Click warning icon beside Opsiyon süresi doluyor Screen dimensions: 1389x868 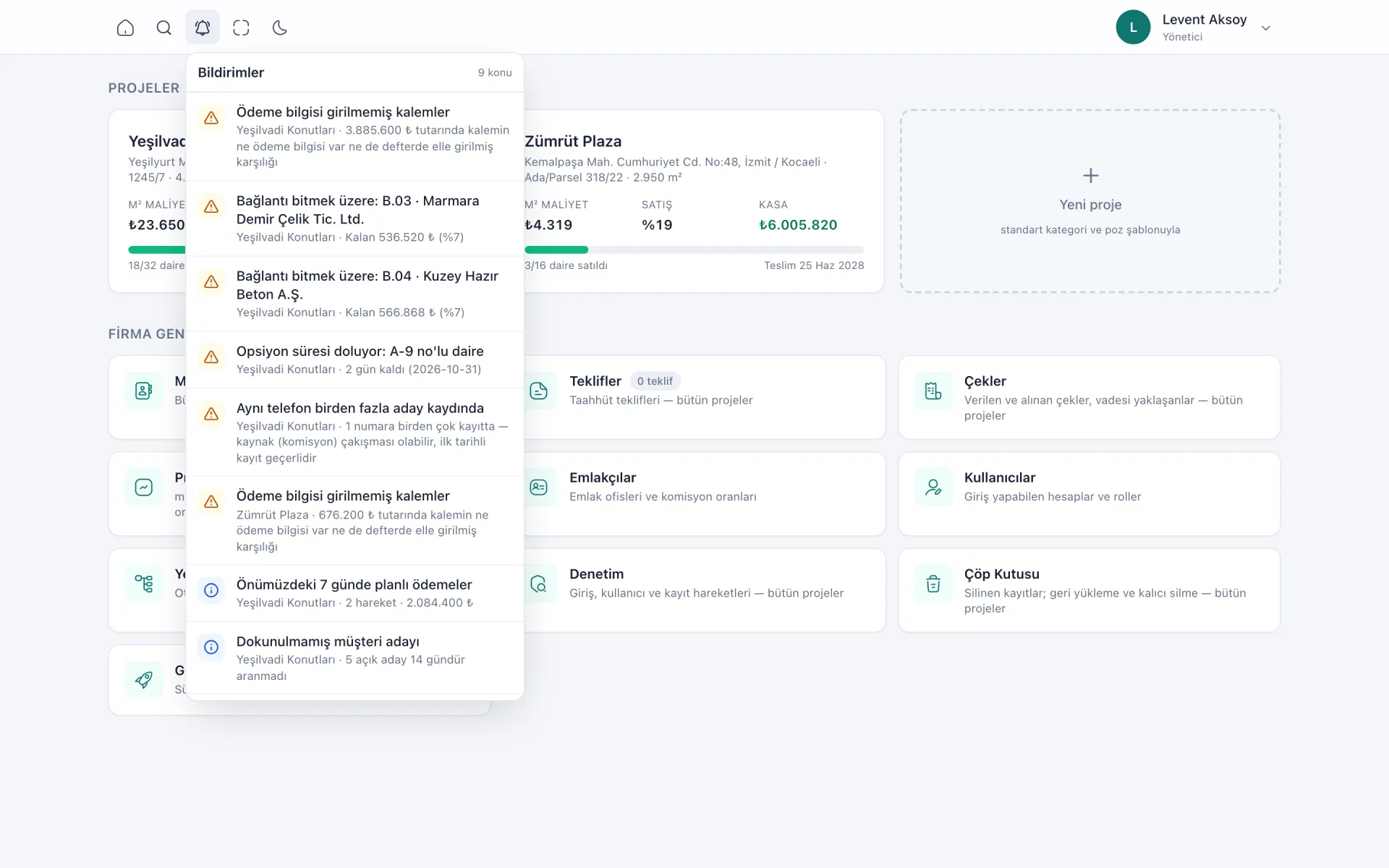211,357
